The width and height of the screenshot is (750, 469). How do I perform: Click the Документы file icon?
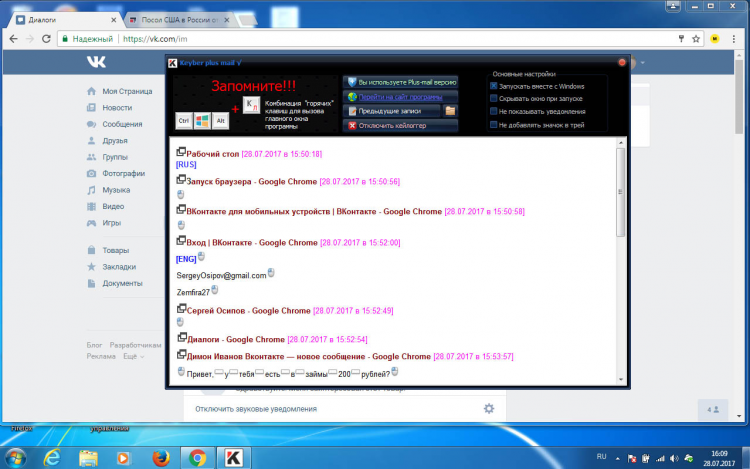pos(91,283)
